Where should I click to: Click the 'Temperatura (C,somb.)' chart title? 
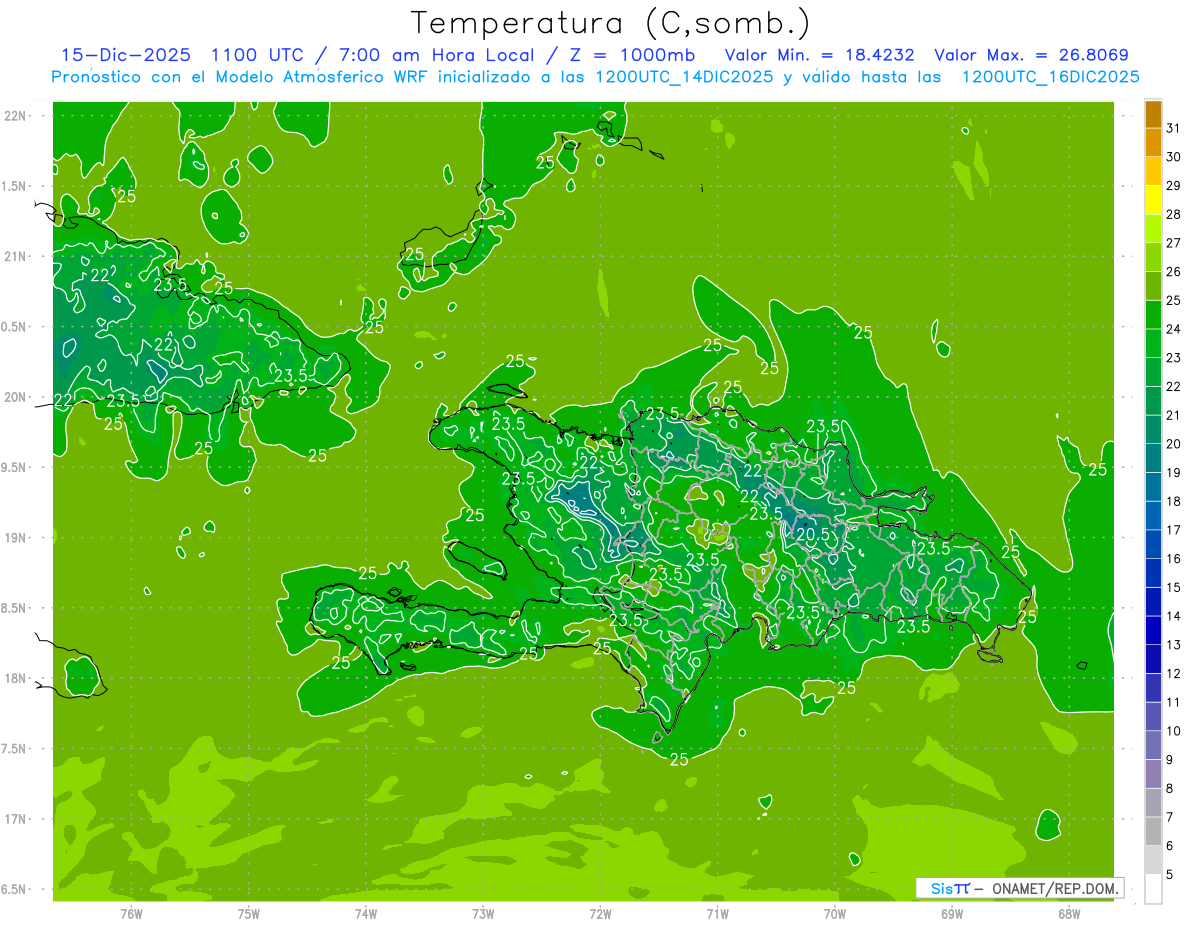click(x=611, y=22)
